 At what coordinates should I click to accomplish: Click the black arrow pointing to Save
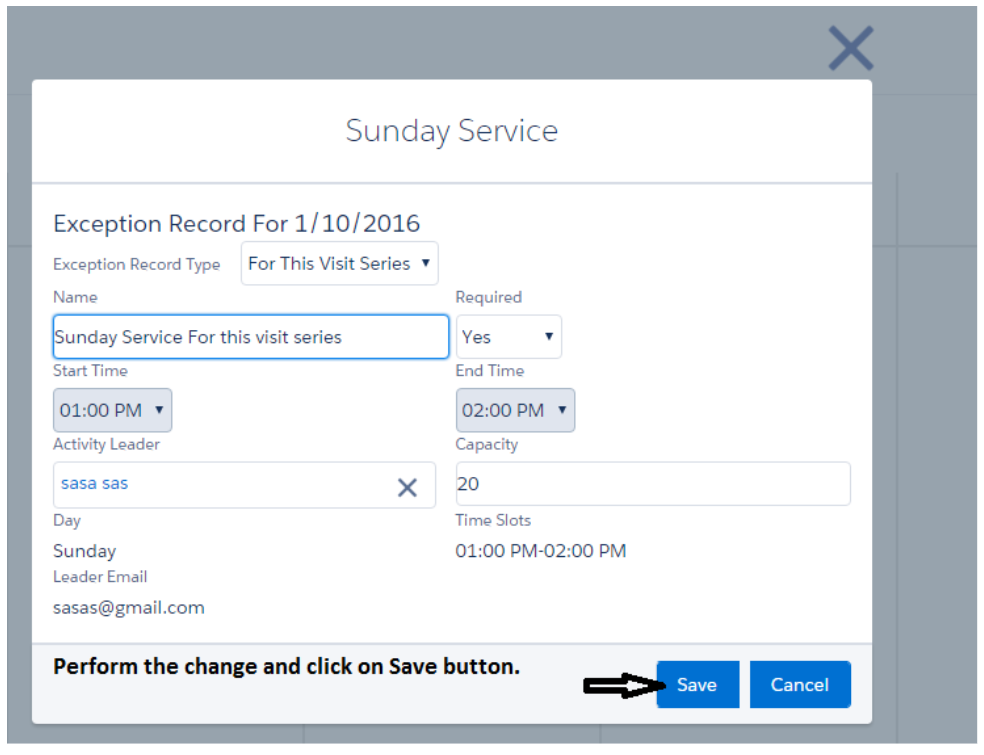(622, 685)
